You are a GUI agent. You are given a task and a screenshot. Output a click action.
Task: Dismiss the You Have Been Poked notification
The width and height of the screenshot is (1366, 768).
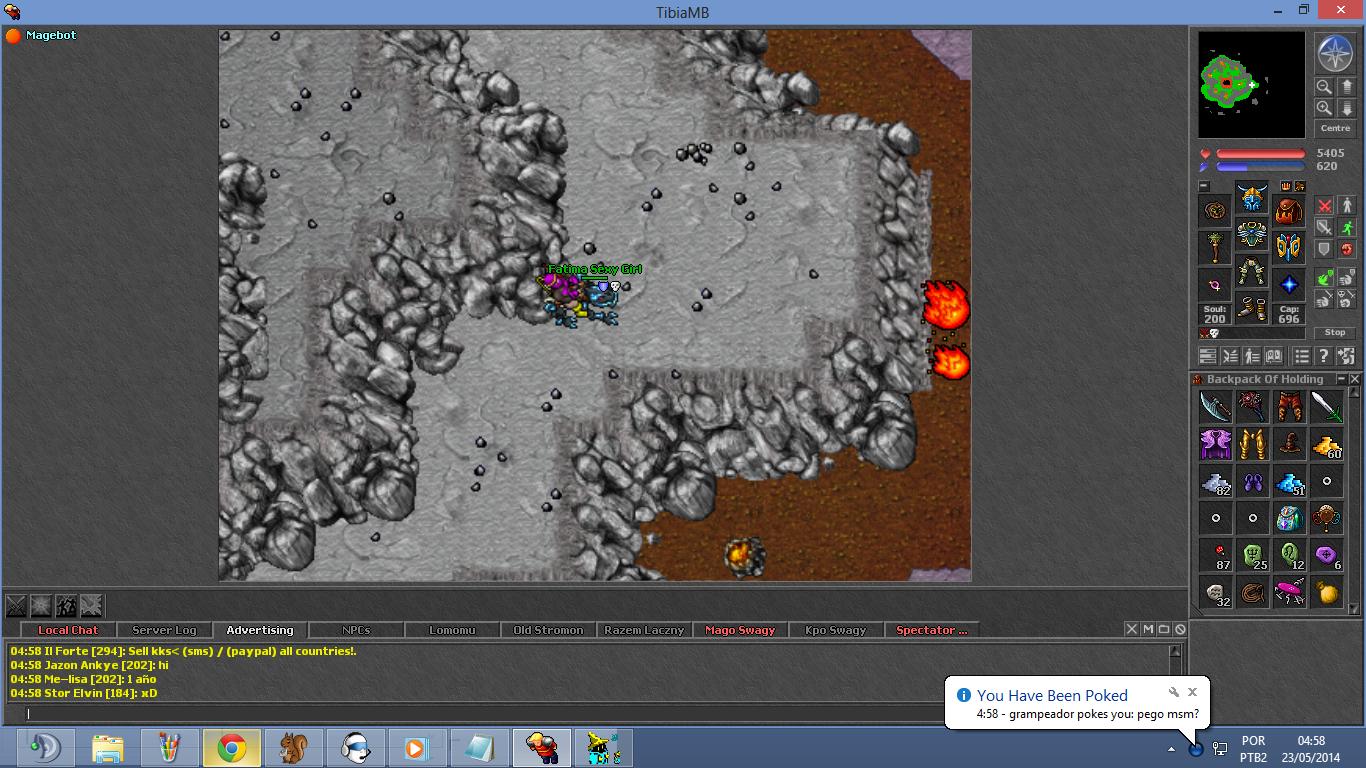(1192, 691)
